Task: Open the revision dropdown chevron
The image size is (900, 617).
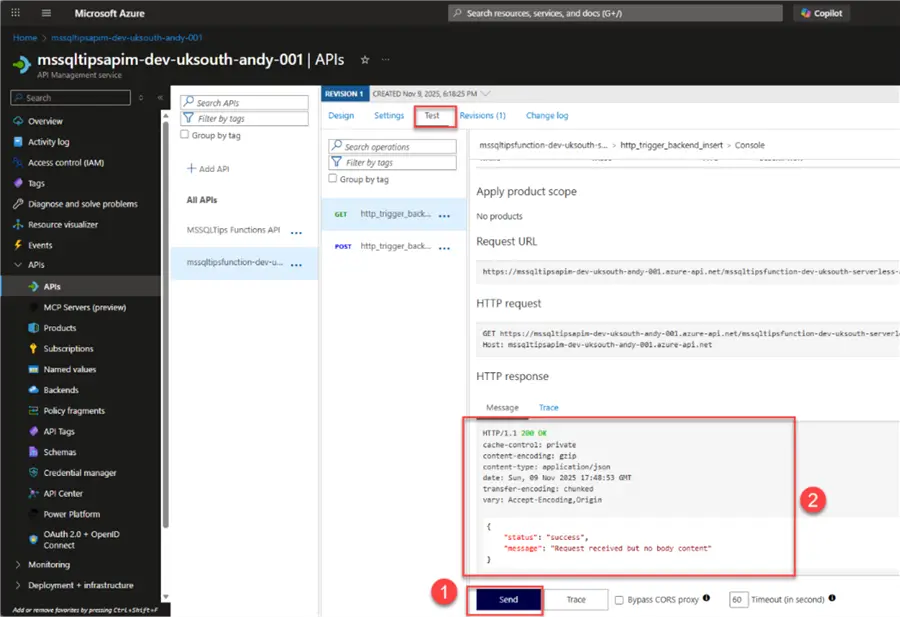Action: coord(486,94)
